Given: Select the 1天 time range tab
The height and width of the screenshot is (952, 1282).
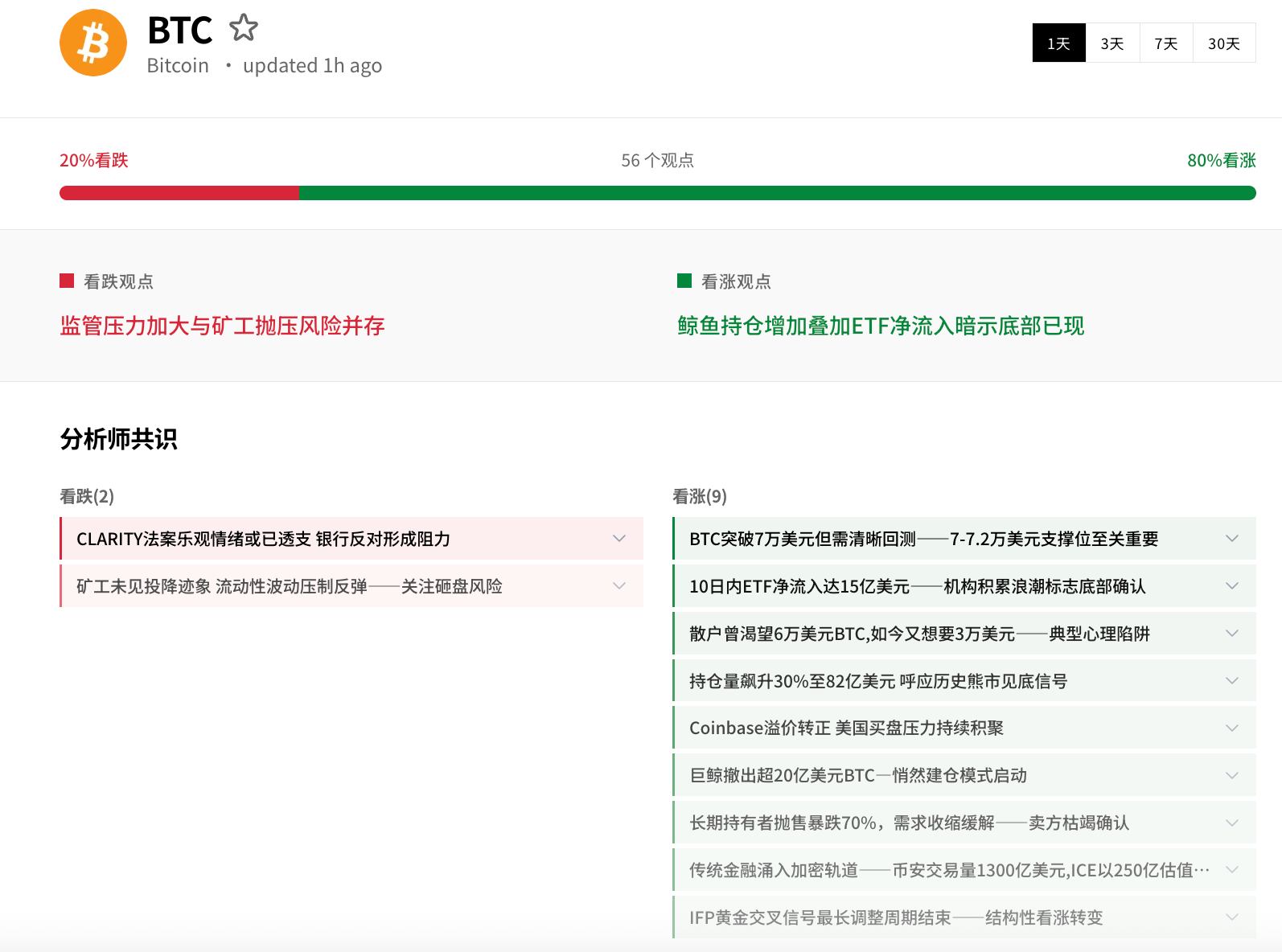Looking at the screenshot, I should click(x=1058, y=43).
